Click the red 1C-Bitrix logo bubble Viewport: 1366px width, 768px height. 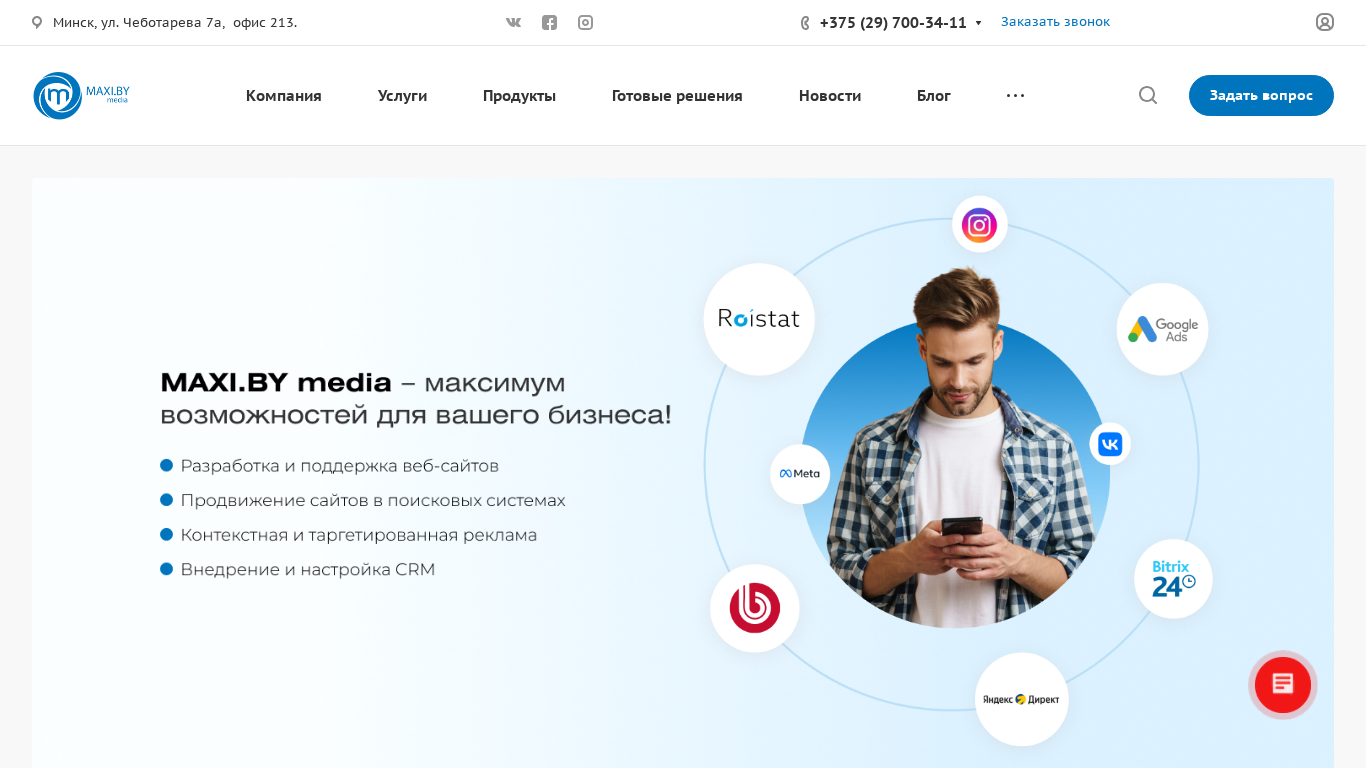pyautogui.click(x=755, y=608)
